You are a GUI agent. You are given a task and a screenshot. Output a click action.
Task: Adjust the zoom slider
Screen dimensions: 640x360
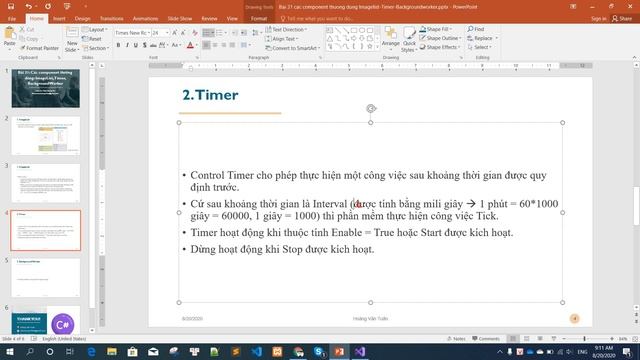point(584,339)
